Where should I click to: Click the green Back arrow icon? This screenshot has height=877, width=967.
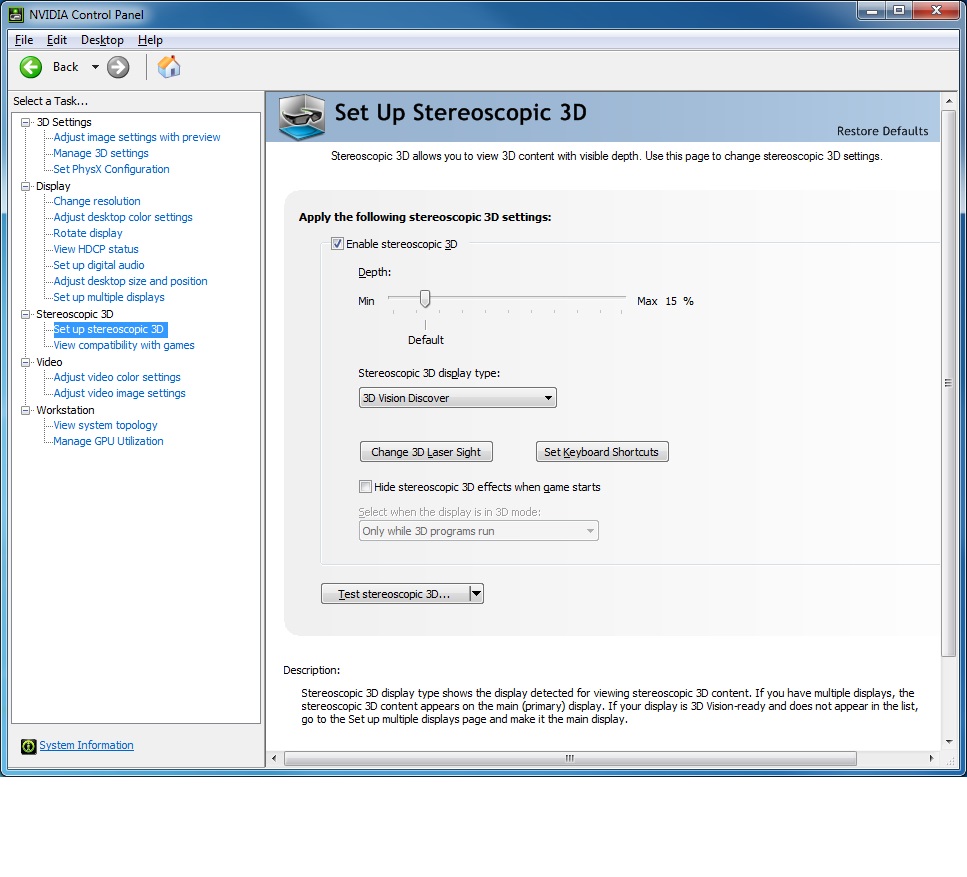[x=31, y=67]
